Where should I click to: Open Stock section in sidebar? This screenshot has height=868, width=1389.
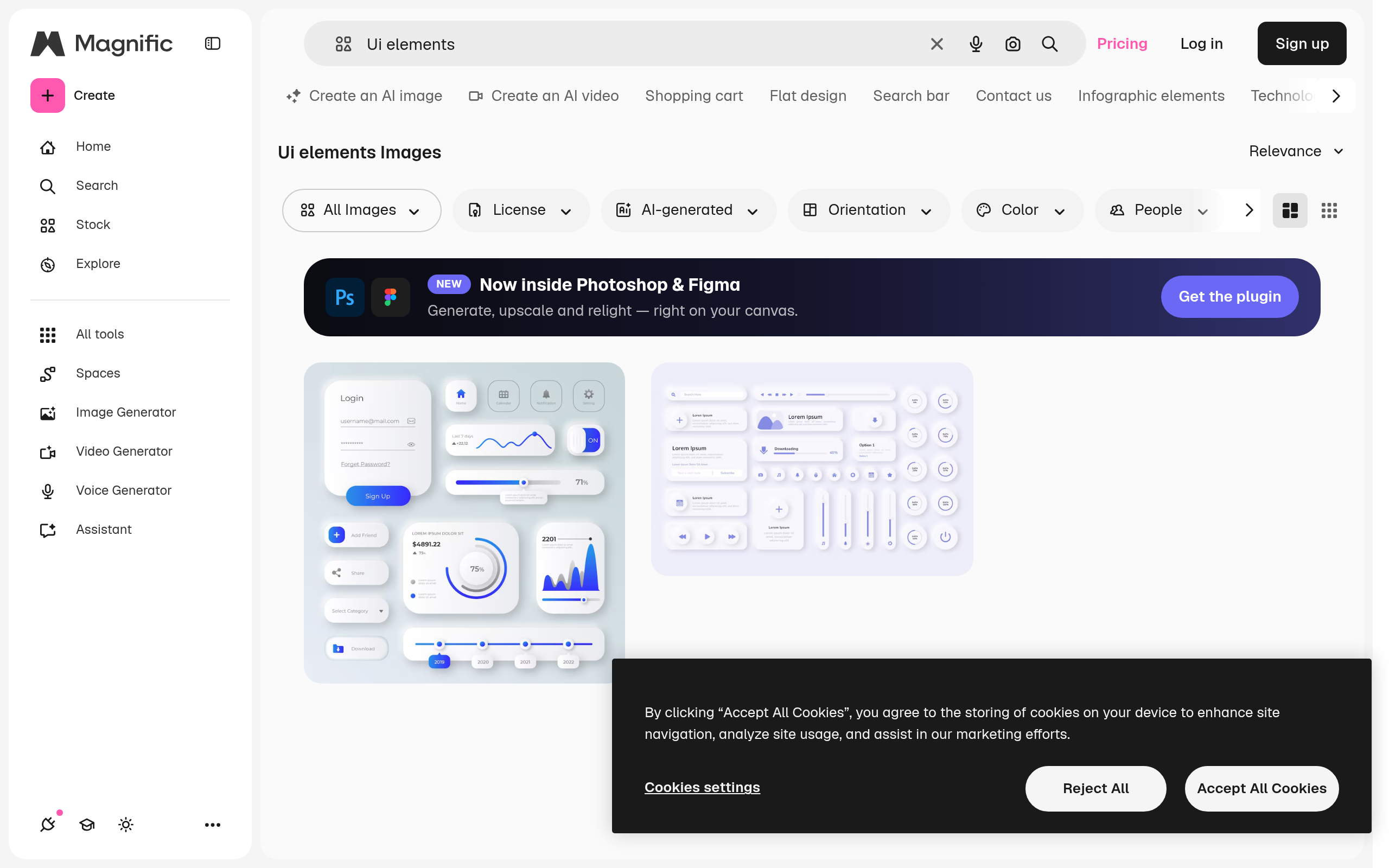pos(75,225)
